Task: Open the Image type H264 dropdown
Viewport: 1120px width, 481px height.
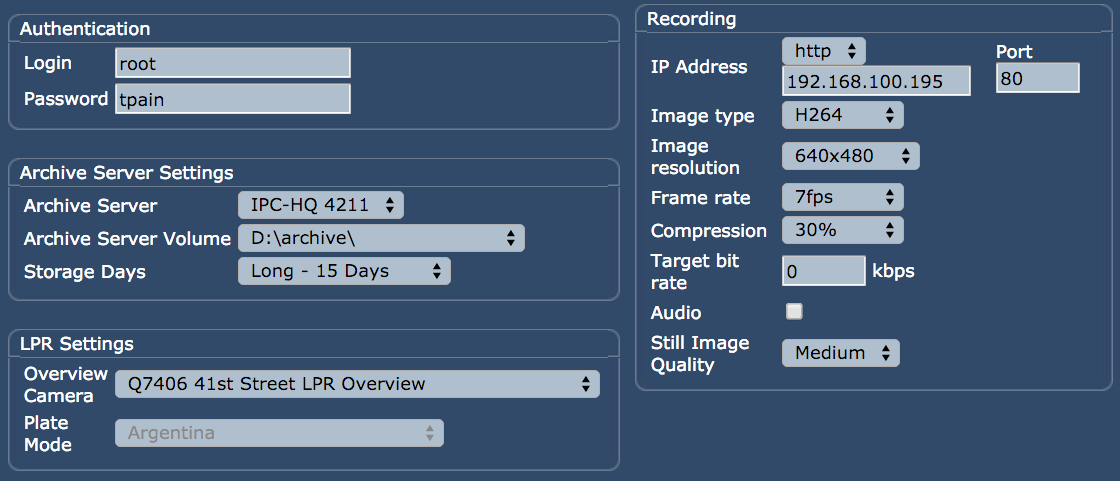Action: [843, 115]
